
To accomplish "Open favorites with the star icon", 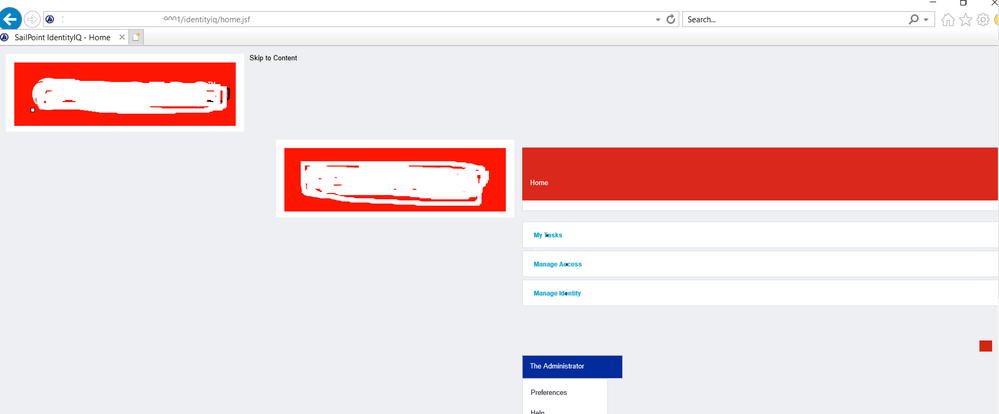I will click(x=966, y=19).
